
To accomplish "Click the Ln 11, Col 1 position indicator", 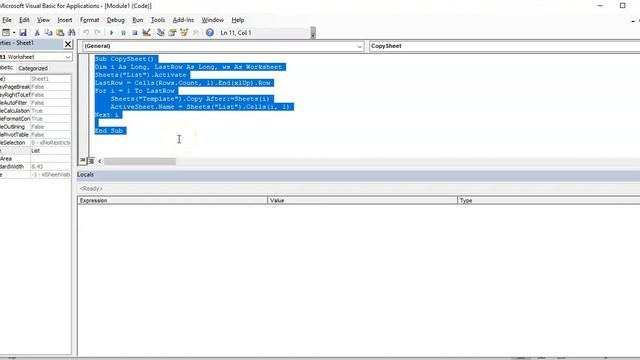I will 236,33.
